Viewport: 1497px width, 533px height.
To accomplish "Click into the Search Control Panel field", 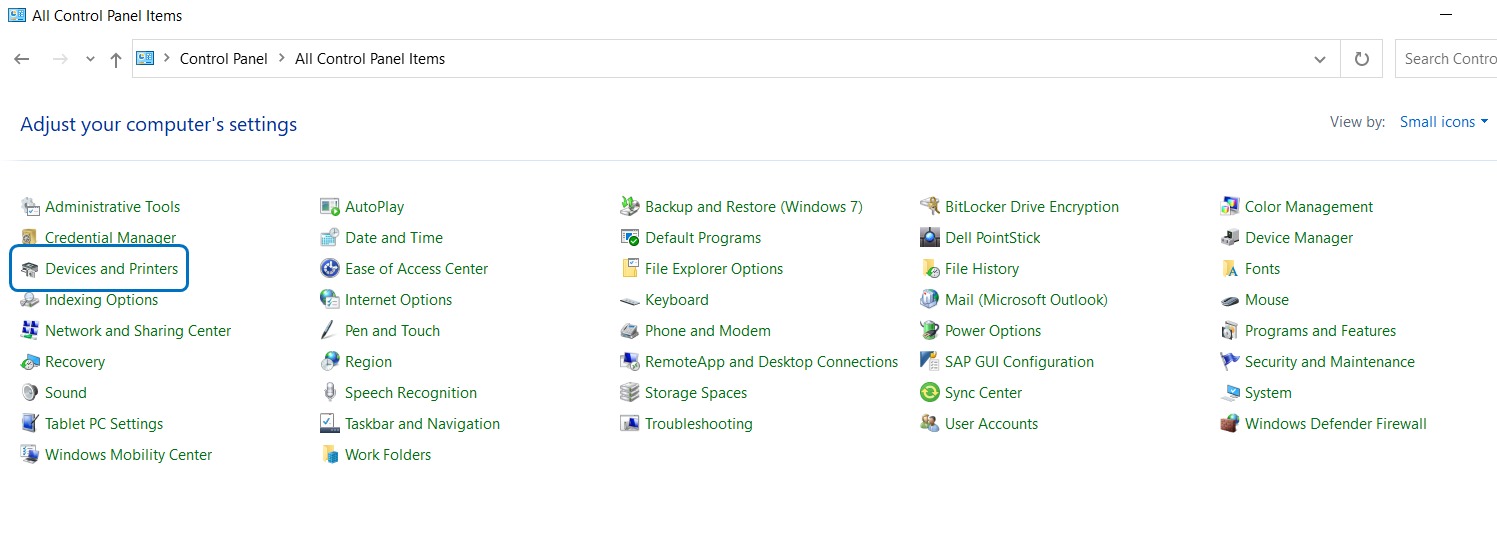I will 1448,59.
